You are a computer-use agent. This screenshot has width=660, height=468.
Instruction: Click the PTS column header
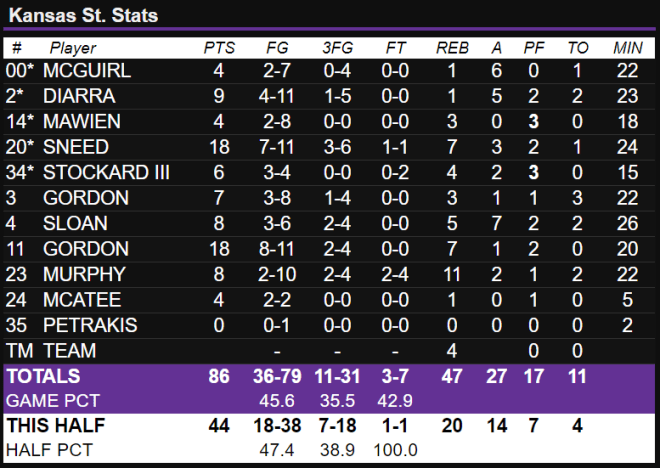219,48
